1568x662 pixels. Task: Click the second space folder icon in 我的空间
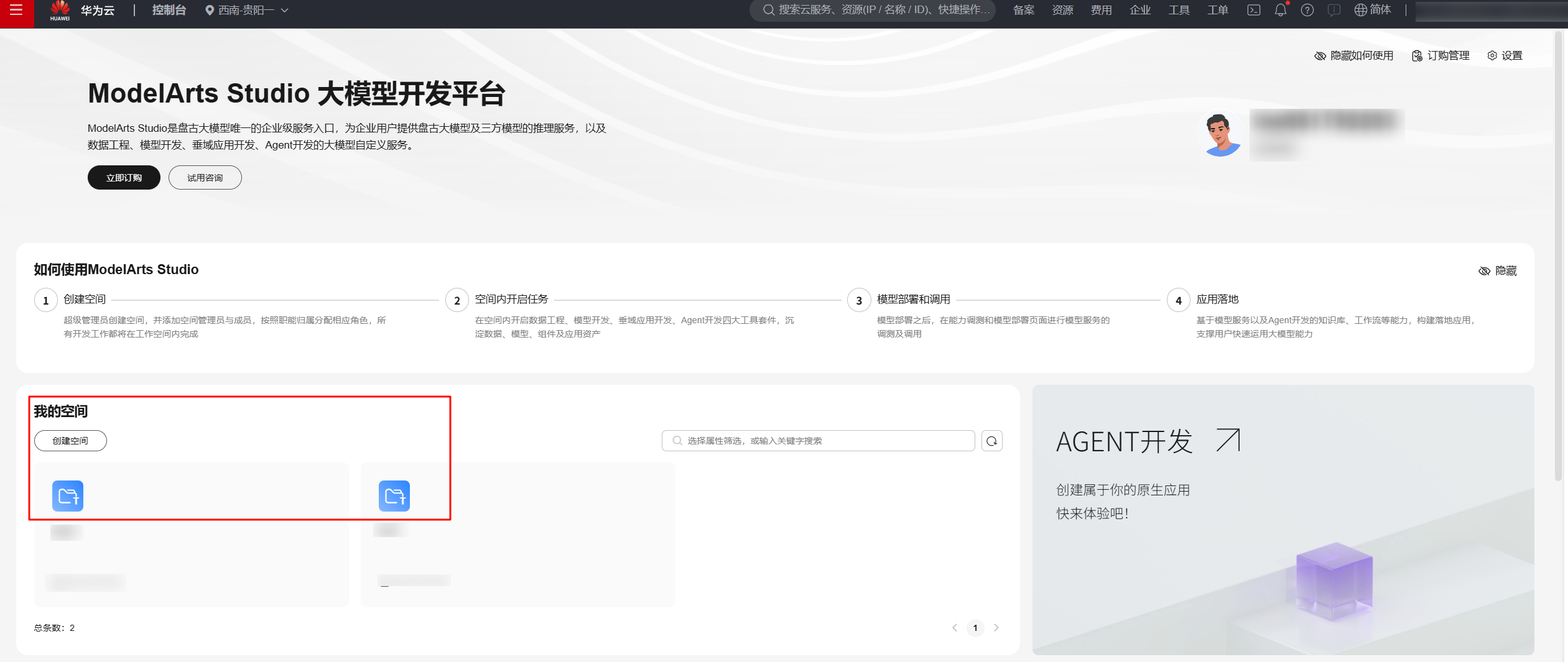pos(394,495)
